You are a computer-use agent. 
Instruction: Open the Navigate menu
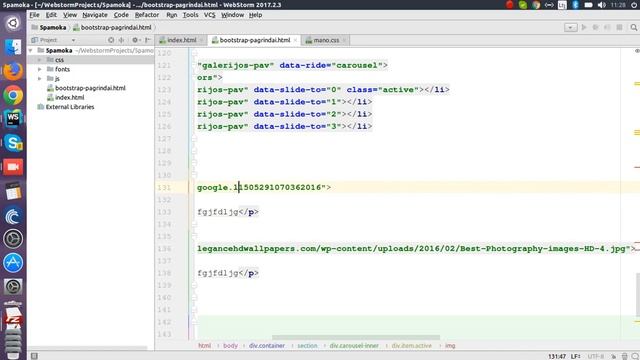pos(95,15)
